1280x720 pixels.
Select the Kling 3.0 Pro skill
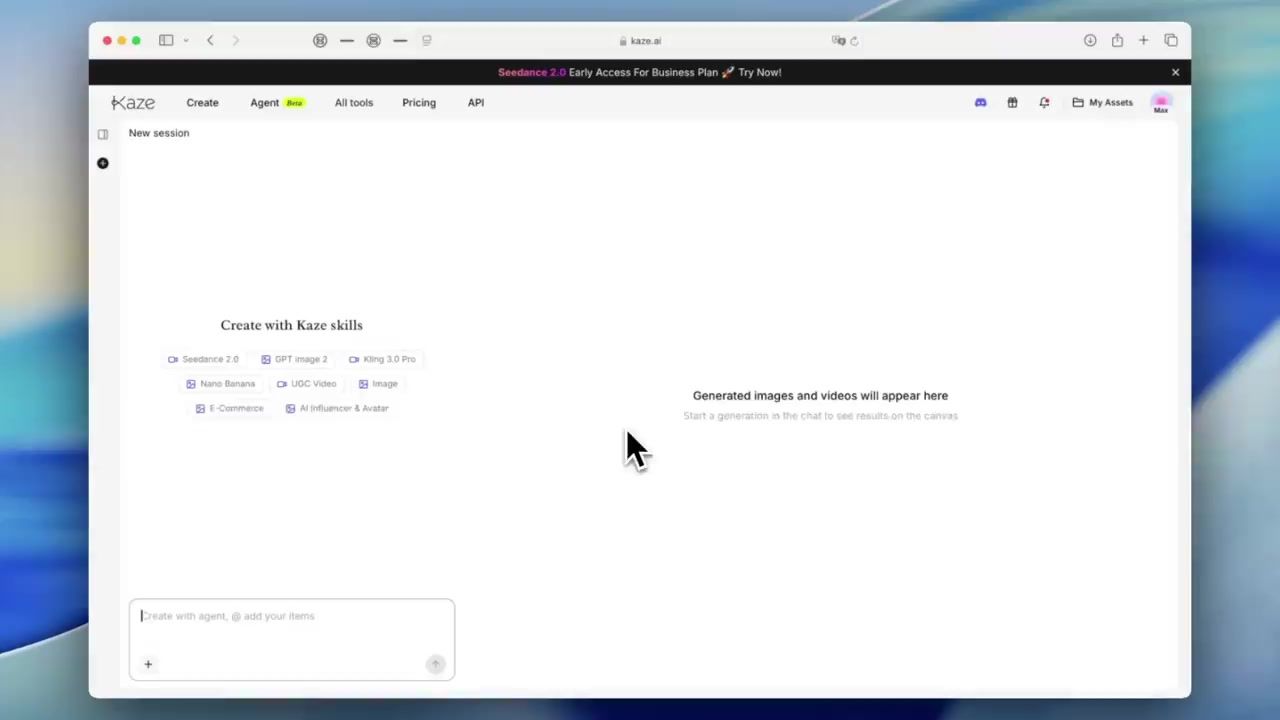[382, 359]
